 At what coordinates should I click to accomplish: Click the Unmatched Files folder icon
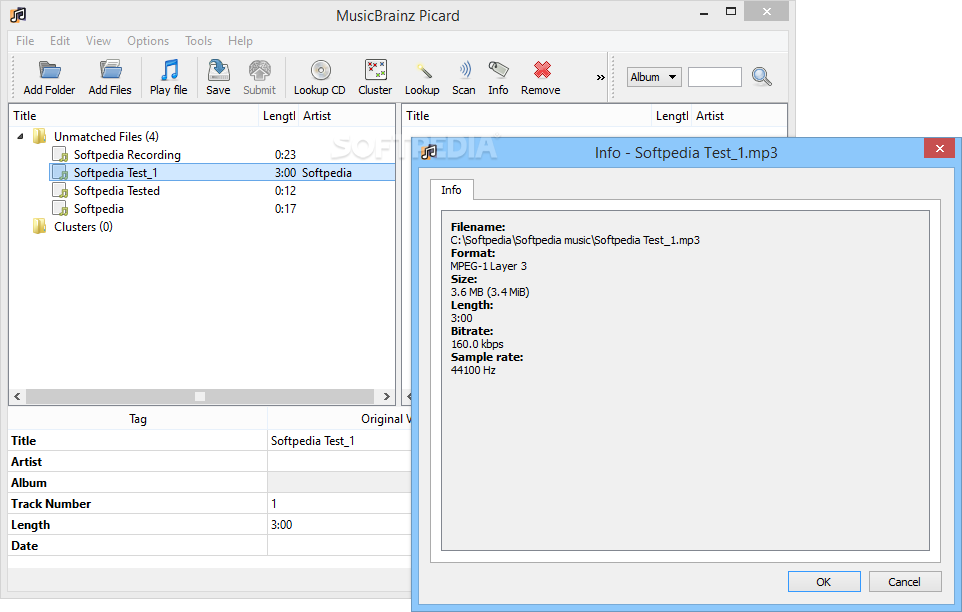coord(40,136)
